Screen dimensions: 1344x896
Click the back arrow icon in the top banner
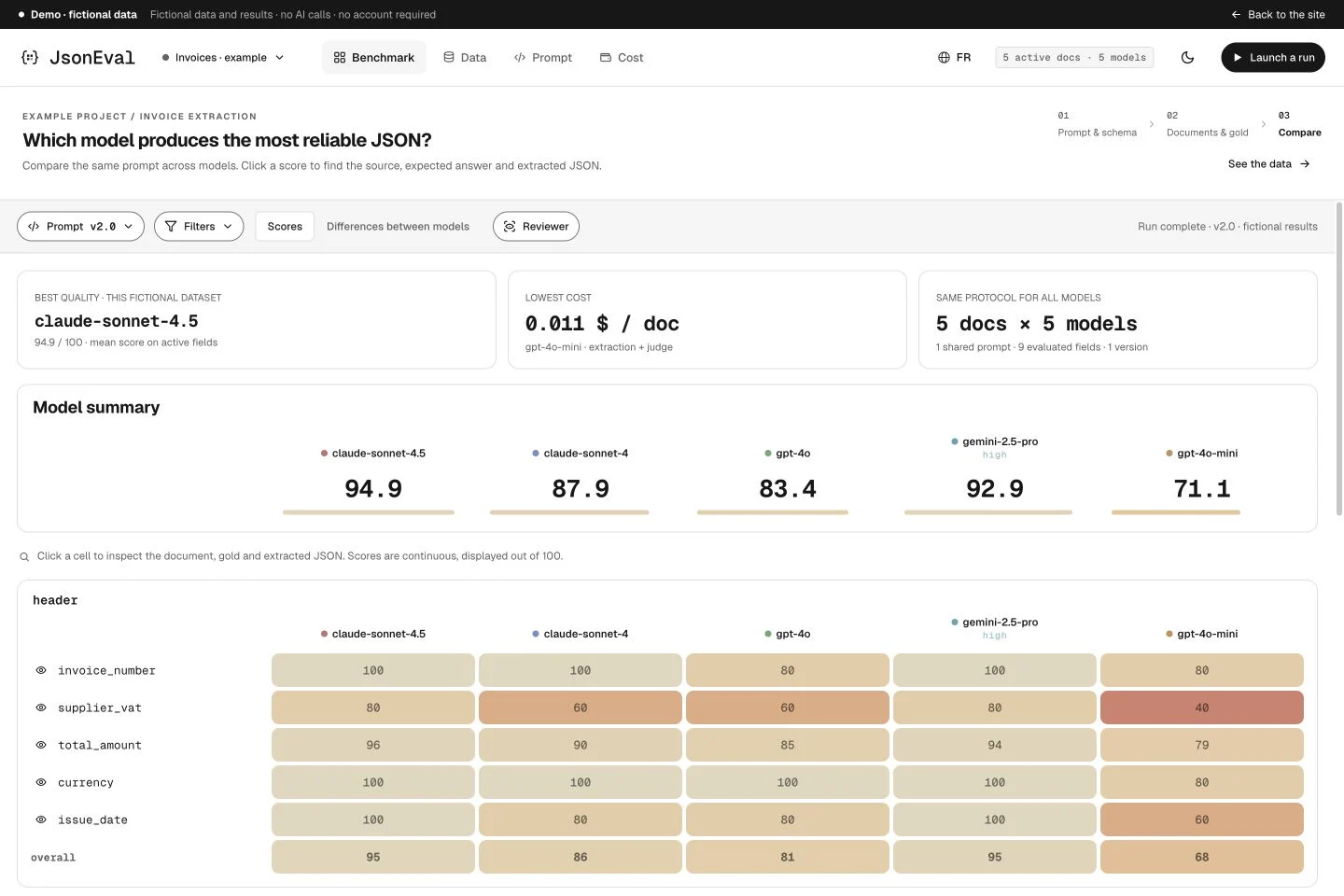click(1236, 15)
